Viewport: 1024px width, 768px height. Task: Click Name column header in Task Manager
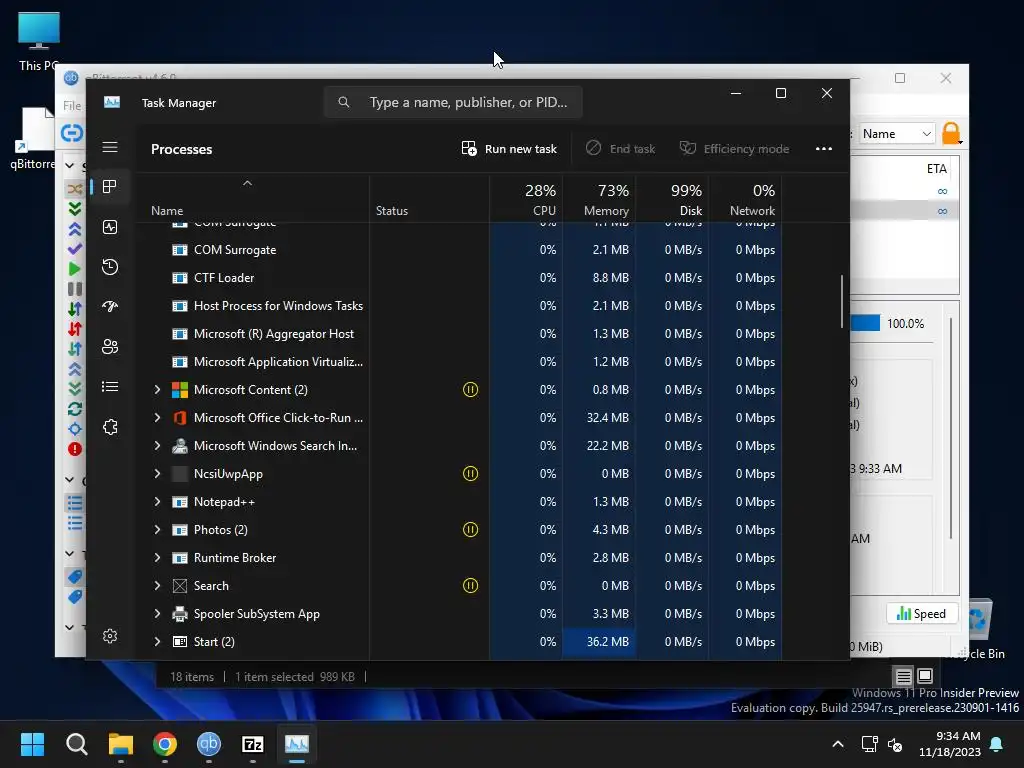[x=252, y=199]
